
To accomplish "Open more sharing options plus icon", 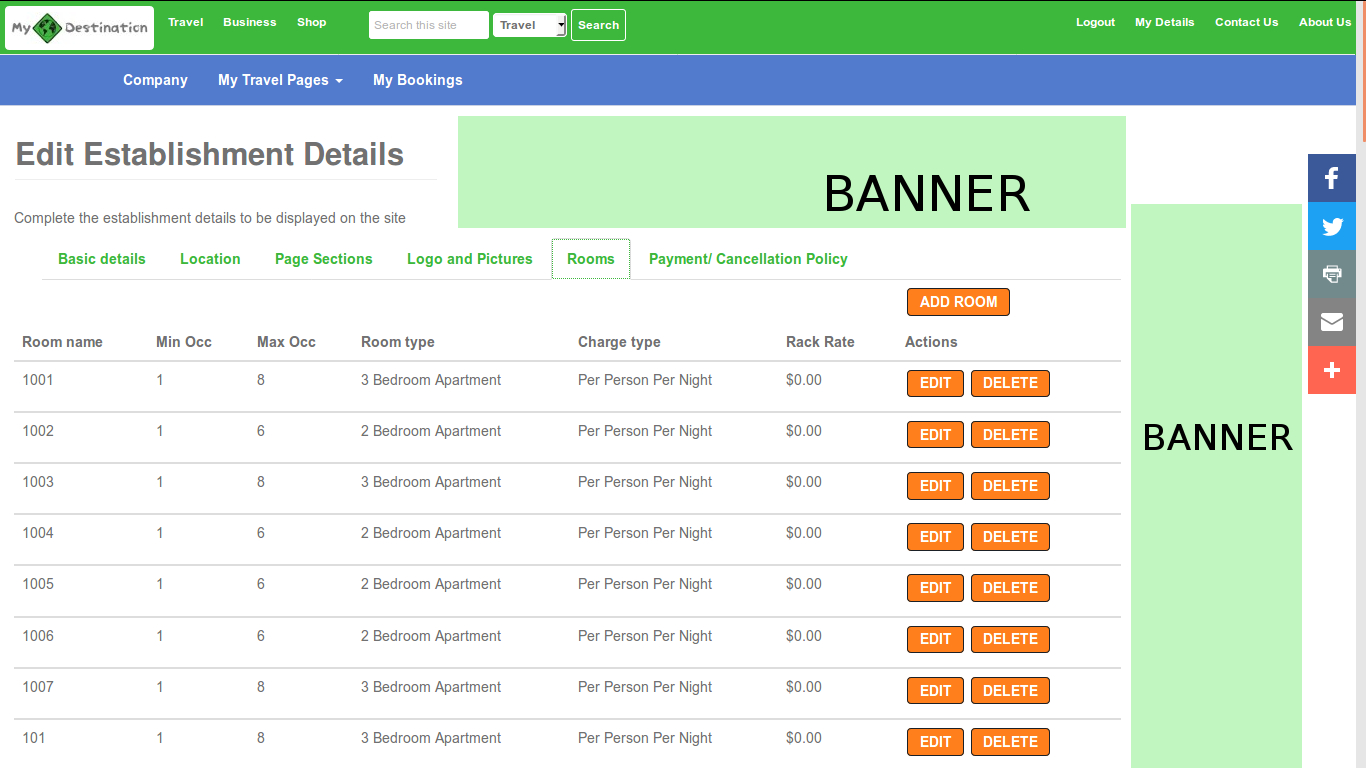I will [1331, 370].
